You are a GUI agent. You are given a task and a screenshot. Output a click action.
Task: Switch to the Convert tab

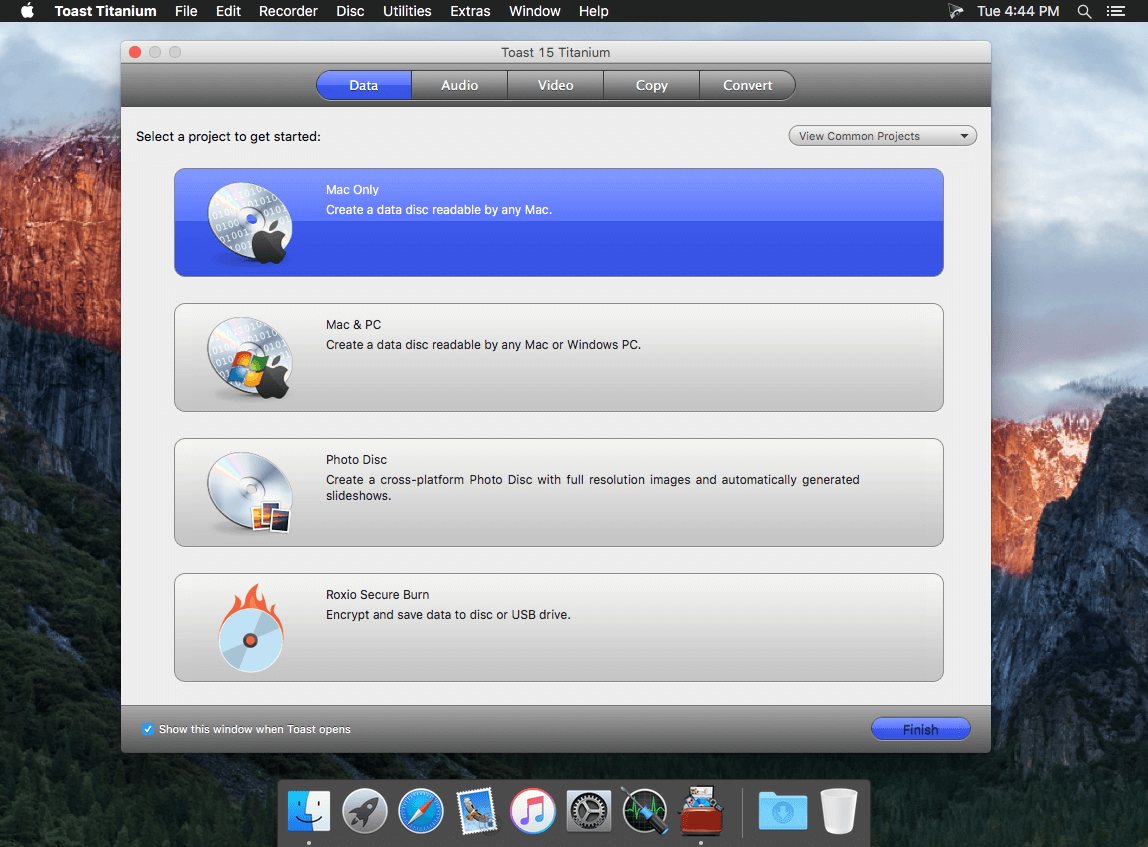pyautogui.click(x=748, y=85)
